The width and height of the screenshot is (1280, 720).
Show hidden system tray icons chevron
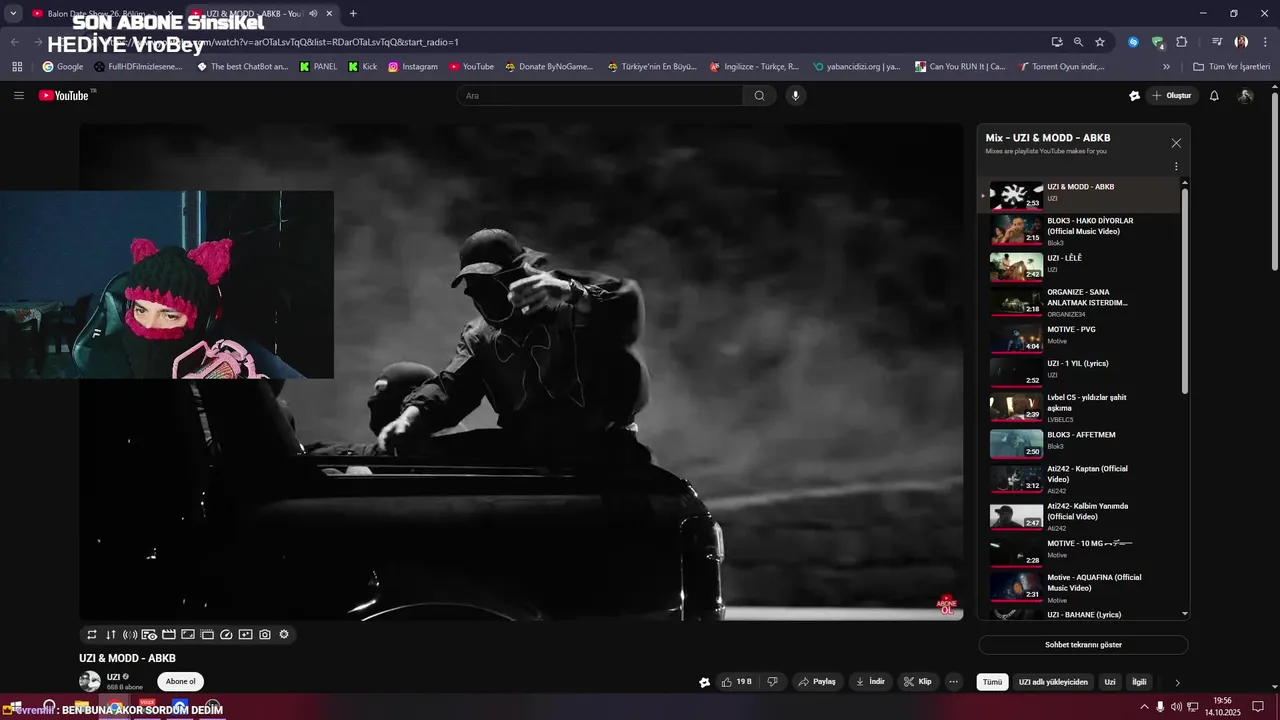(1144, 707)
